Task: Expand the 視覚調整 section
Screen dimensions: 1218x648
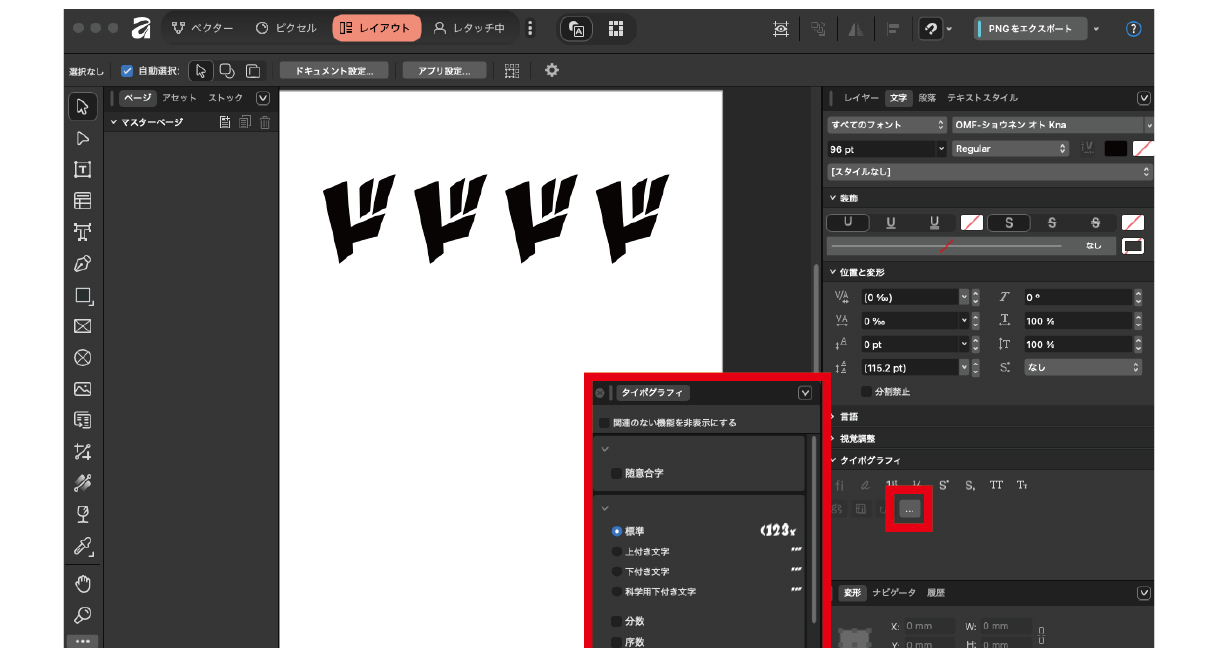Action: click(833, 438)
